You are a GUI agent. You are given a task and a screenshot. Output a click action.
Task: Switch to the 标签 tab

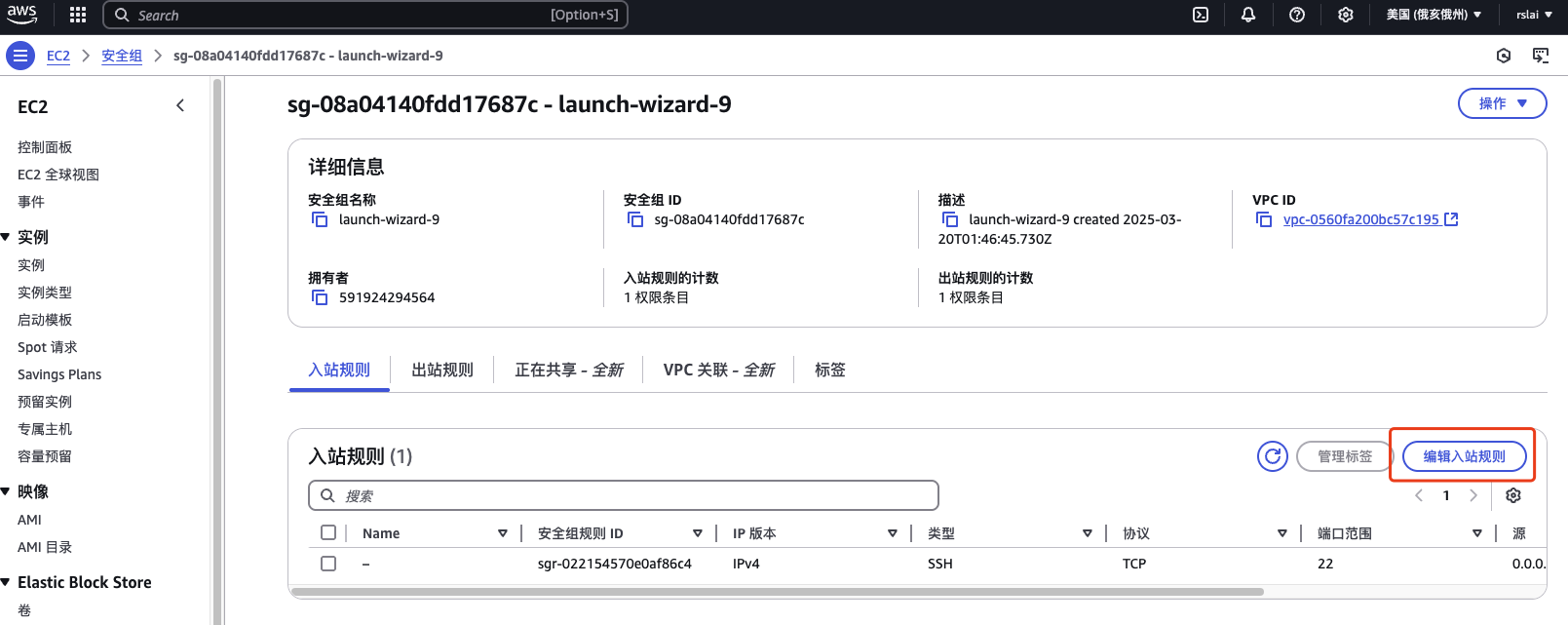(830, 370)
